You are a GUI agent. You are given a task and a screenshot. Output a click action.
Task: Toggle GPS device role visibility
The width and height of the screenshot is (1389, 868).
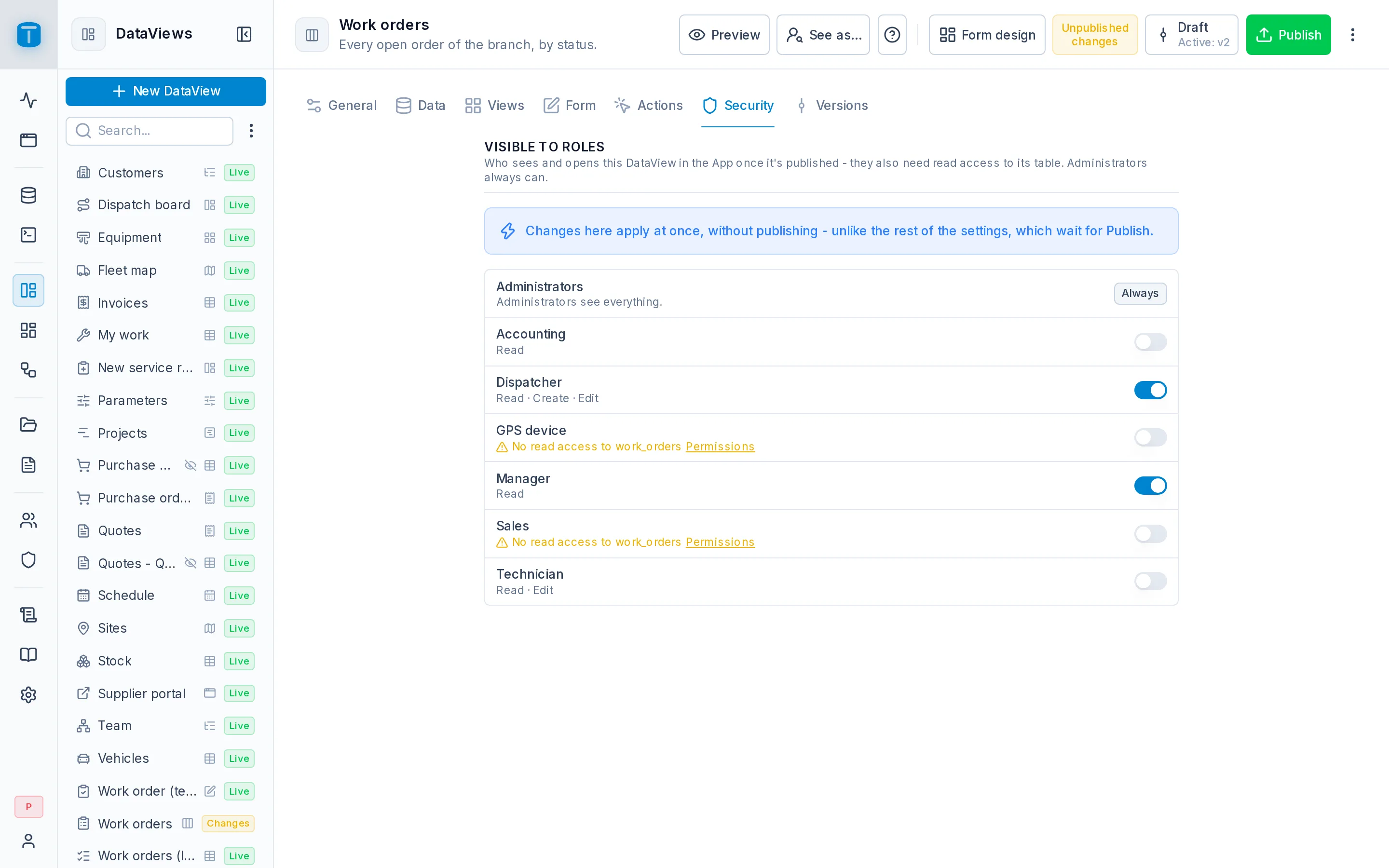(x=1150, y=437)
